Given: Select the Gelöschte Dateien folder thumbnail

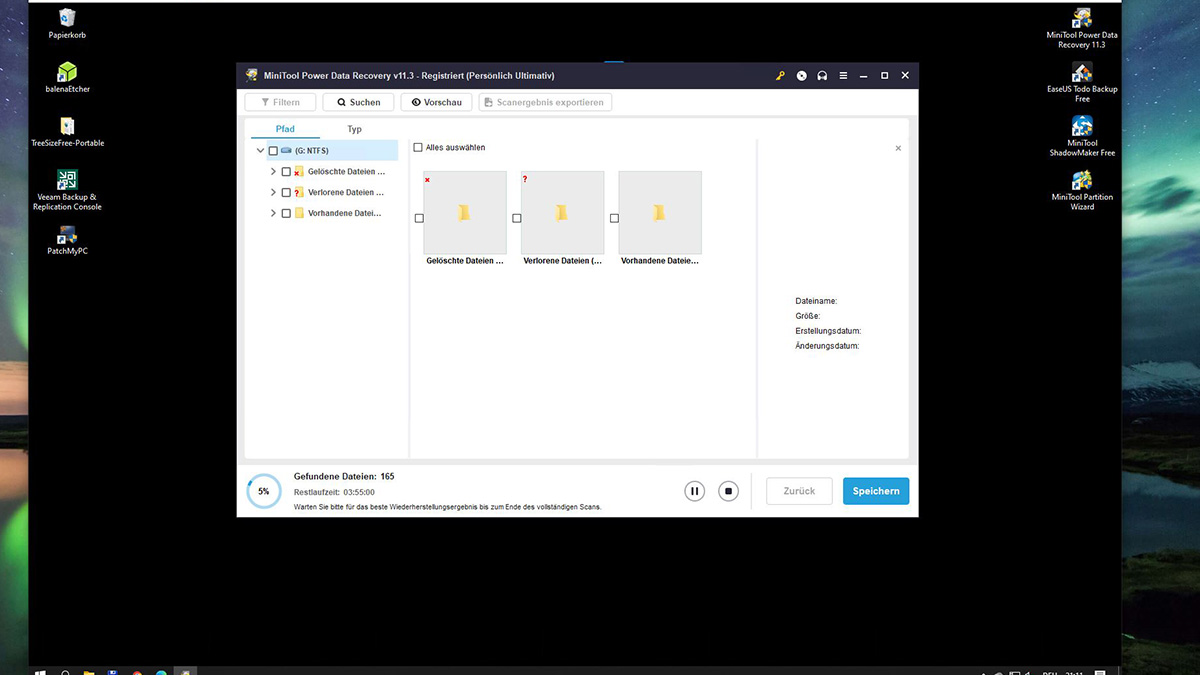Looking at the screenshot, I should click(465, 212).
